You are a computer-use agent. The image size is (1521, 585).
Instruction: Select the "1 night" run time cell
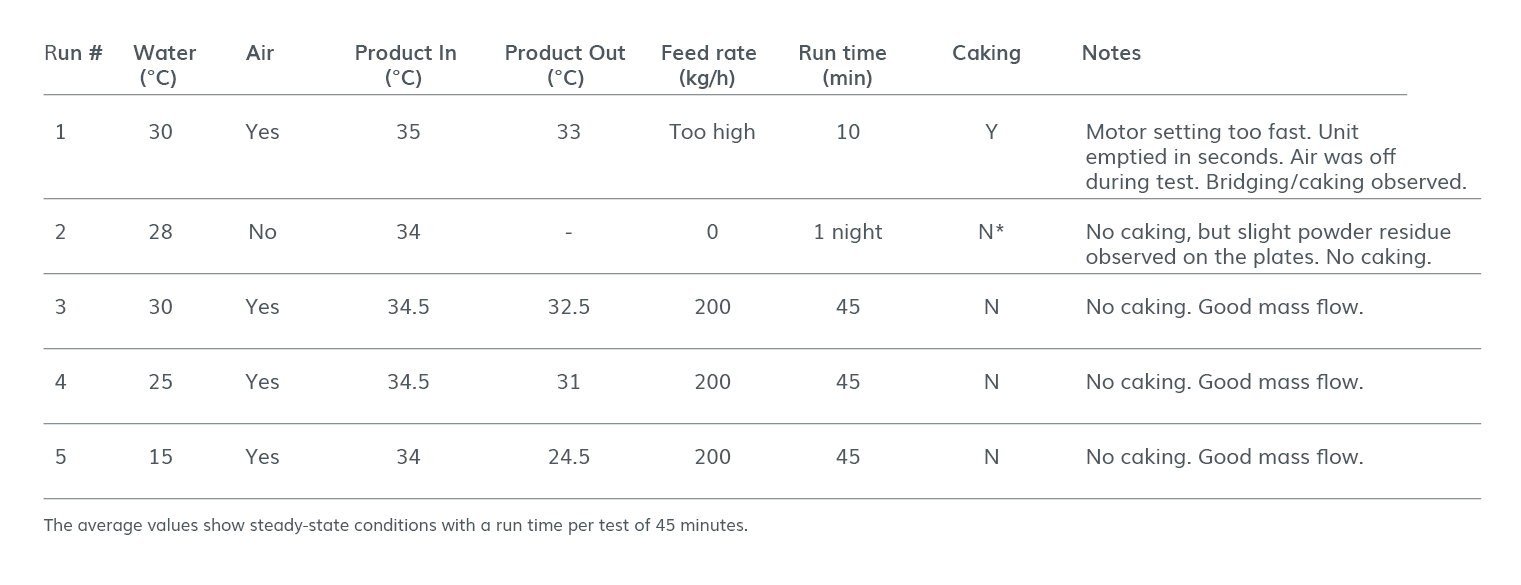[x=847, y=232]
